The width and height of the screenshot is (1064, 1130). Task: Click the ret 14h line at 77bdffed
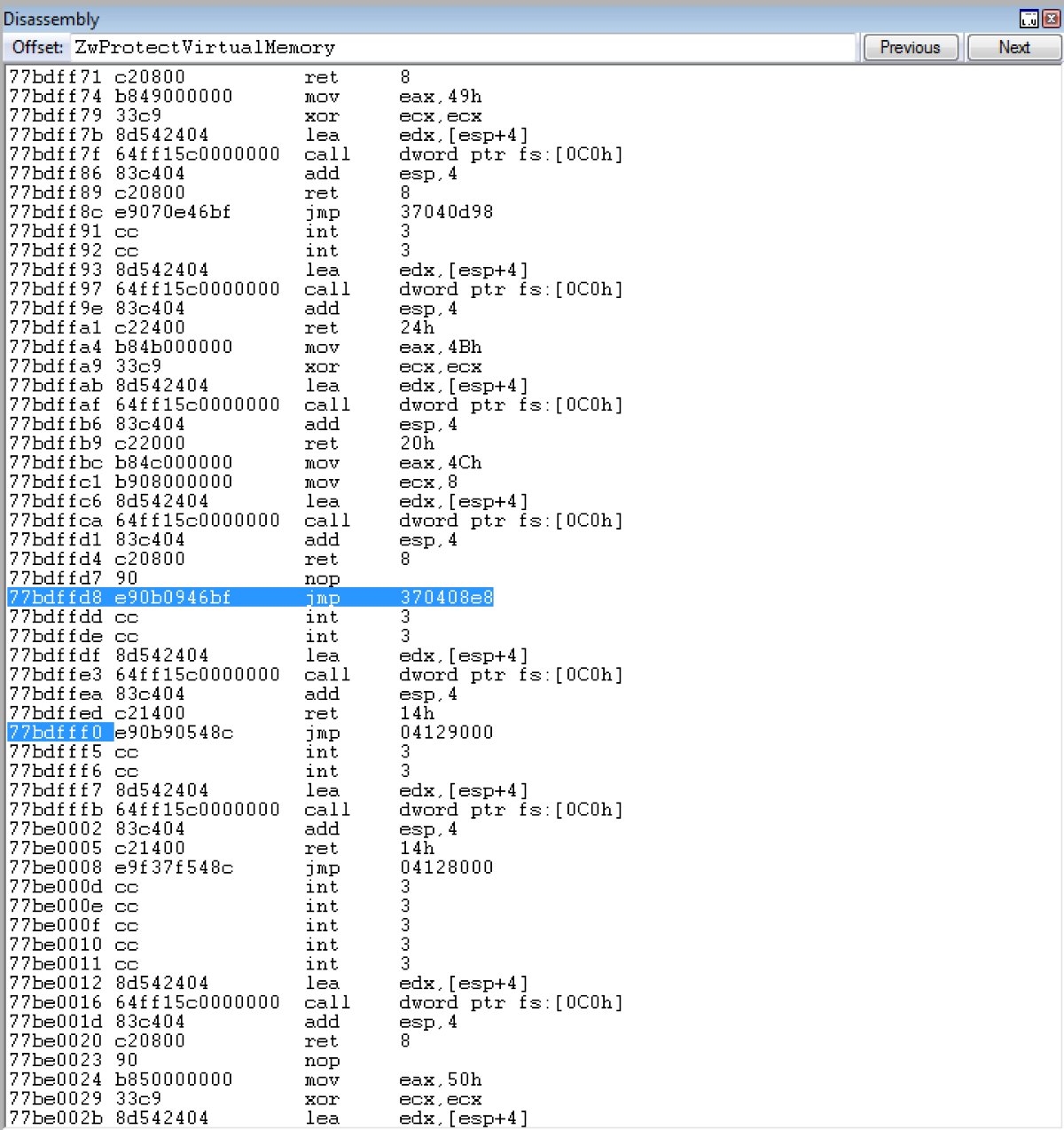click(222, 713)
